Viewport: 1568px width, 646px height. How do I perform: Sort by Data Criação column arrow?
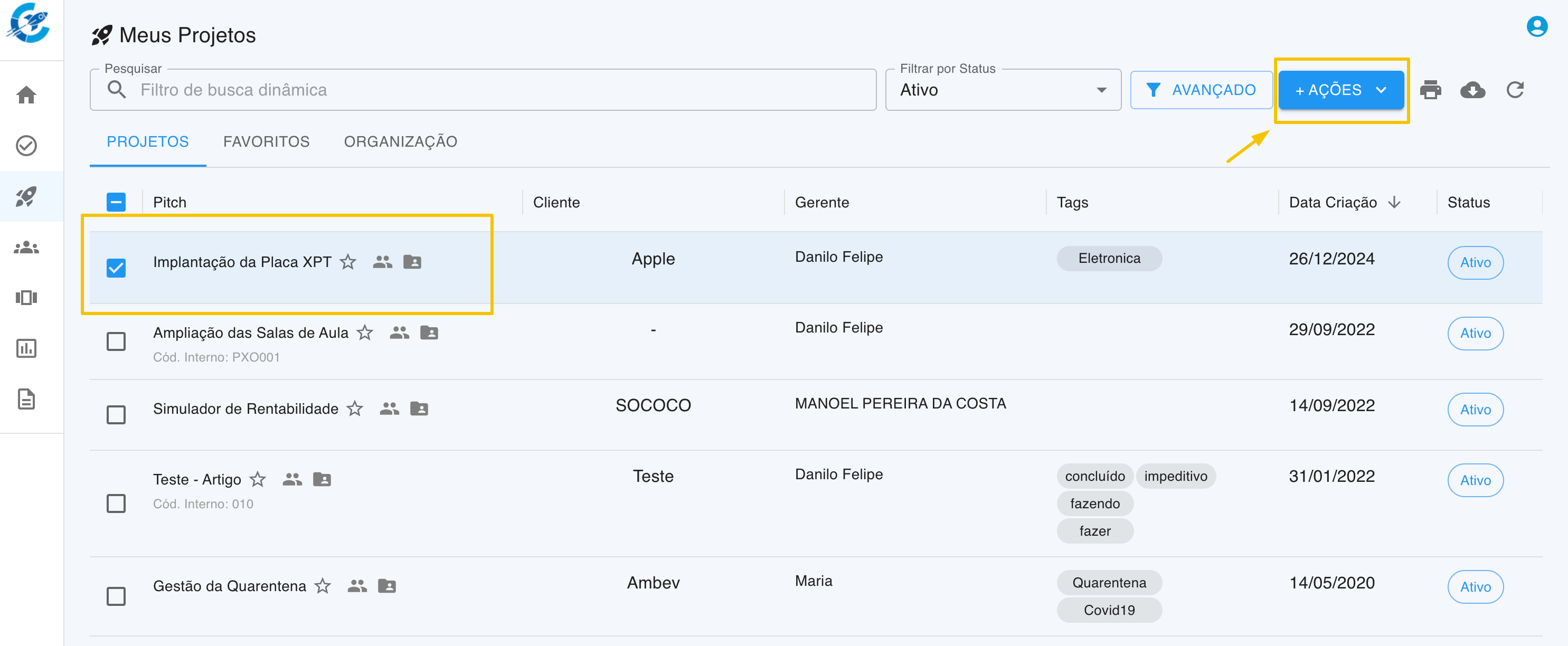pos(1394,203)
